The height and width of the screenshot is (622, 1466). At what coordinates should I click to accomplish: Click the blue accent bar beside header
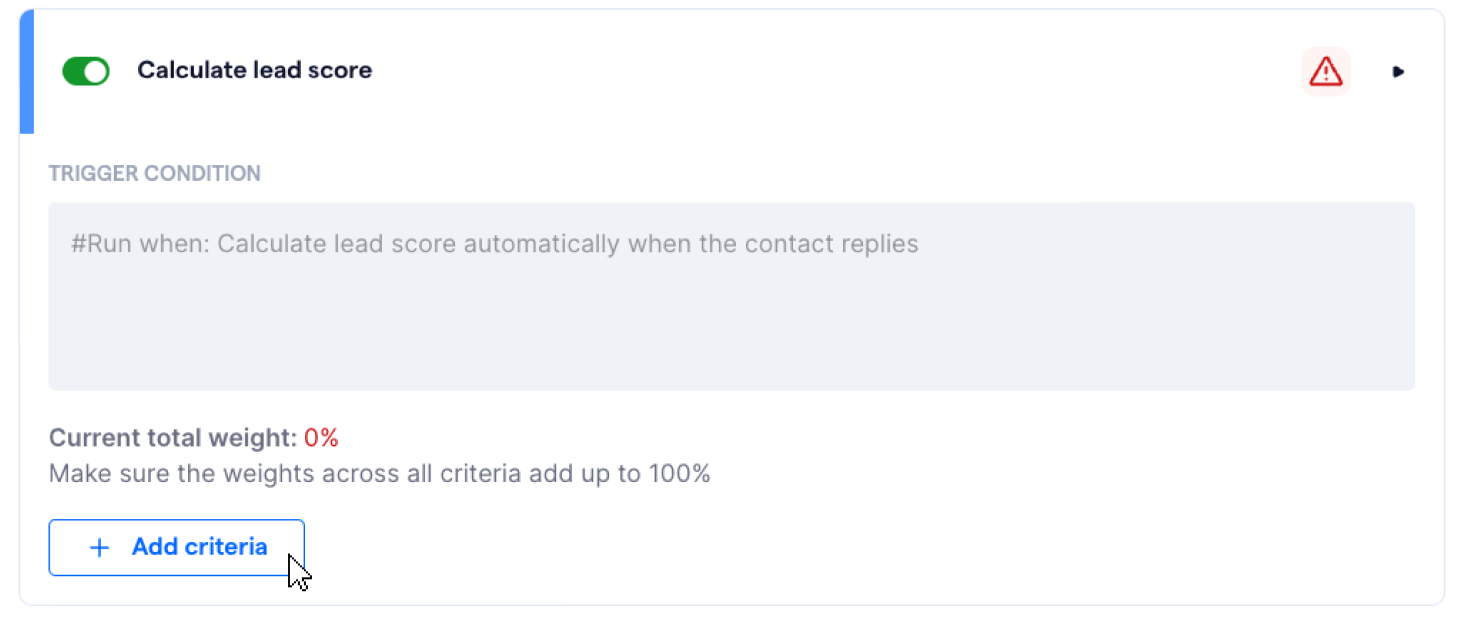click(x=27, y=72)
